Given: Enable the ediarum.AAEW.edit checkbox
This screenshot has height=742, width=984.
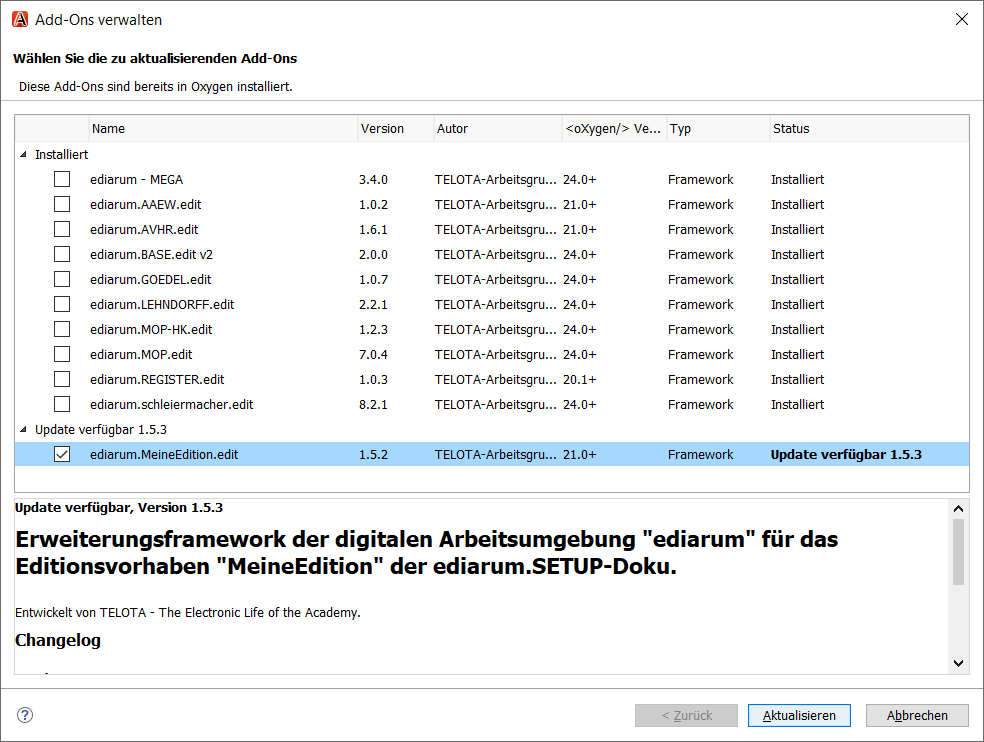Looking at the screenshot, I should pyautogui.click(x=62, y=205).
